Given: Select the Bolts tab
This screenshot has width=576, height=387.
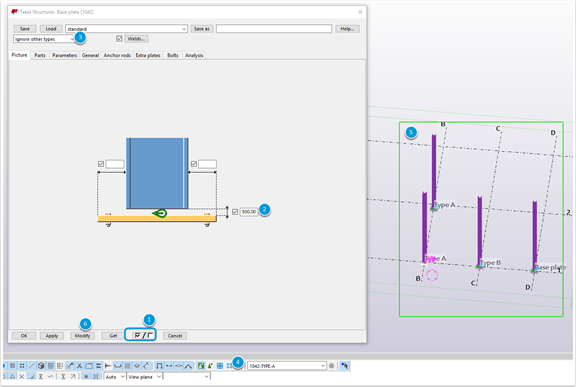Looking at the screenshot, I should pos(173,55).
